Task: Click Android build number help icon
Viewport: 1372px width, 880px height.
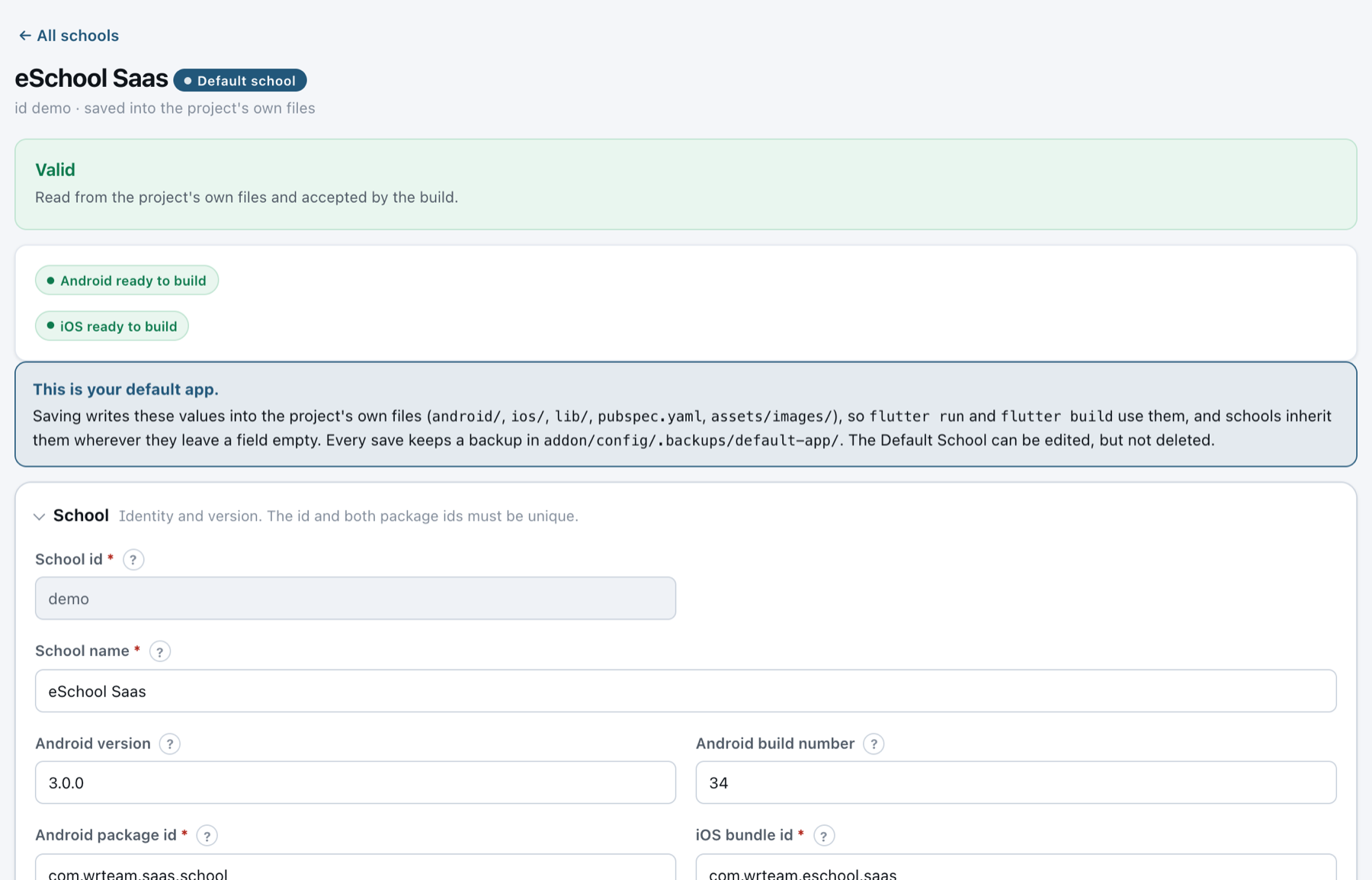Action: (x=874, y=744)
